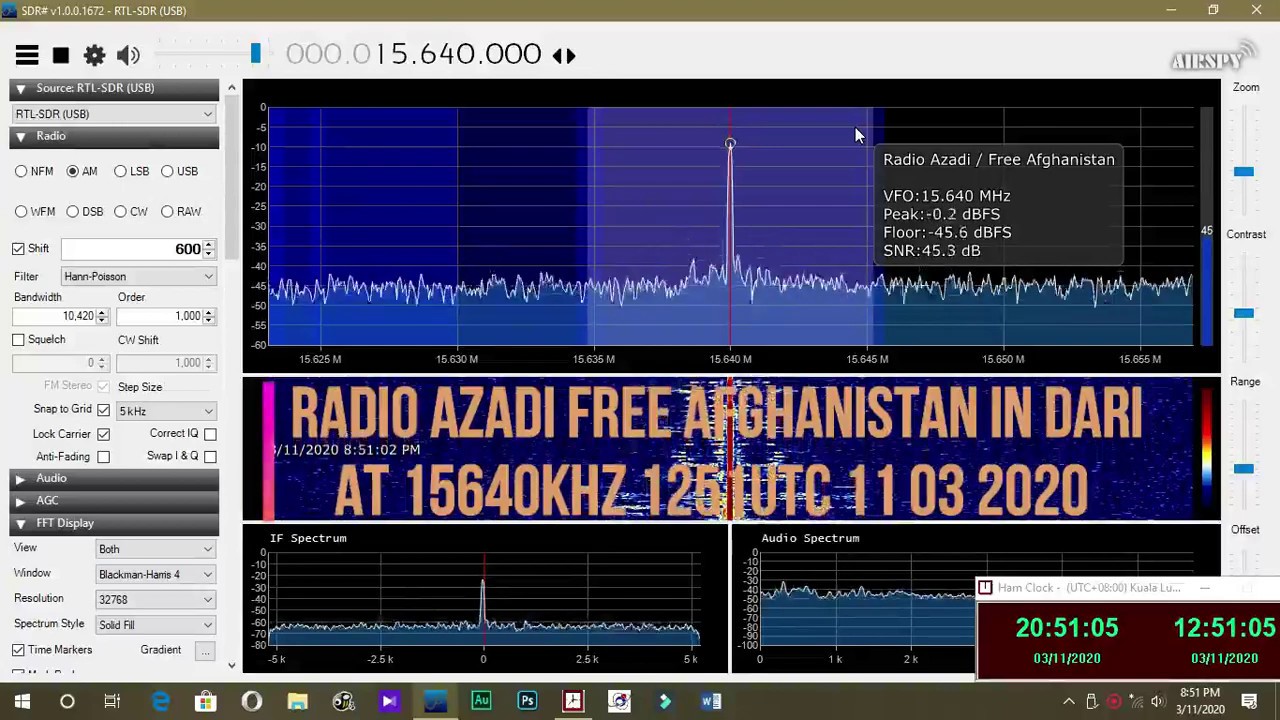Select LSB demodulation mode

click(x=120, y=171)
